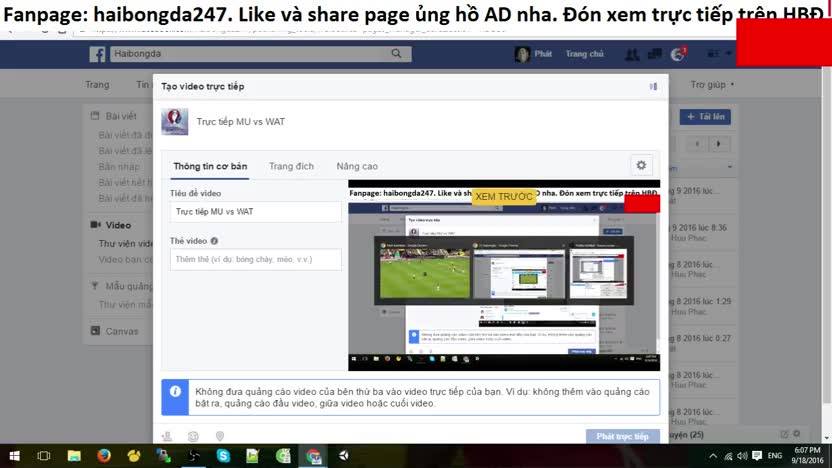Click the Thẻ video tags field

click(x=256, y=259)
